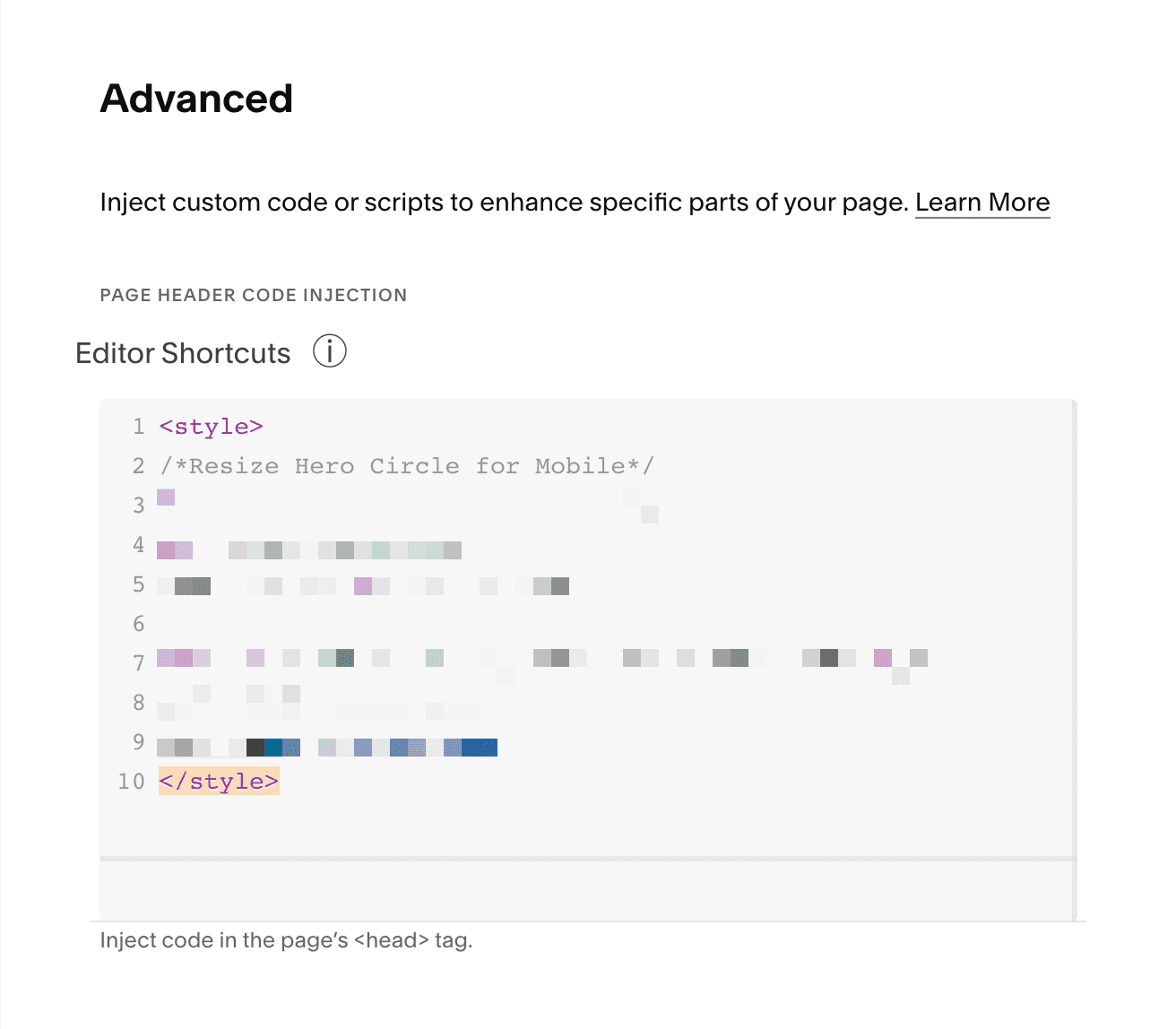Screen dimensions: 1176x1029
Task: Click the Editor Shortcuts info icon
Action: 330,351
